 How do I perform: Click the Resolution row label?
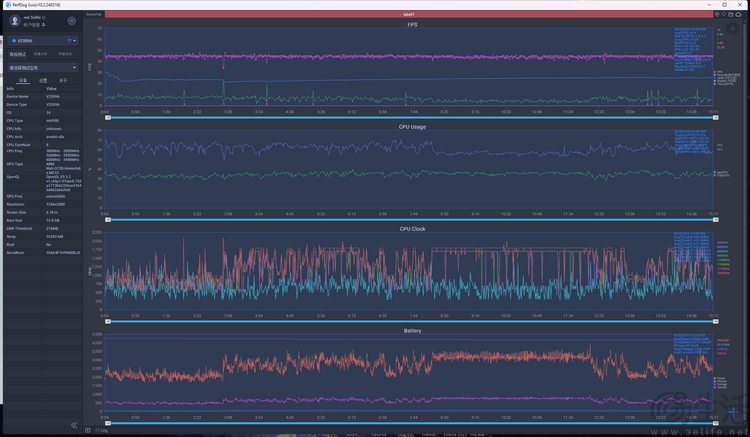[x=15, y=204]
